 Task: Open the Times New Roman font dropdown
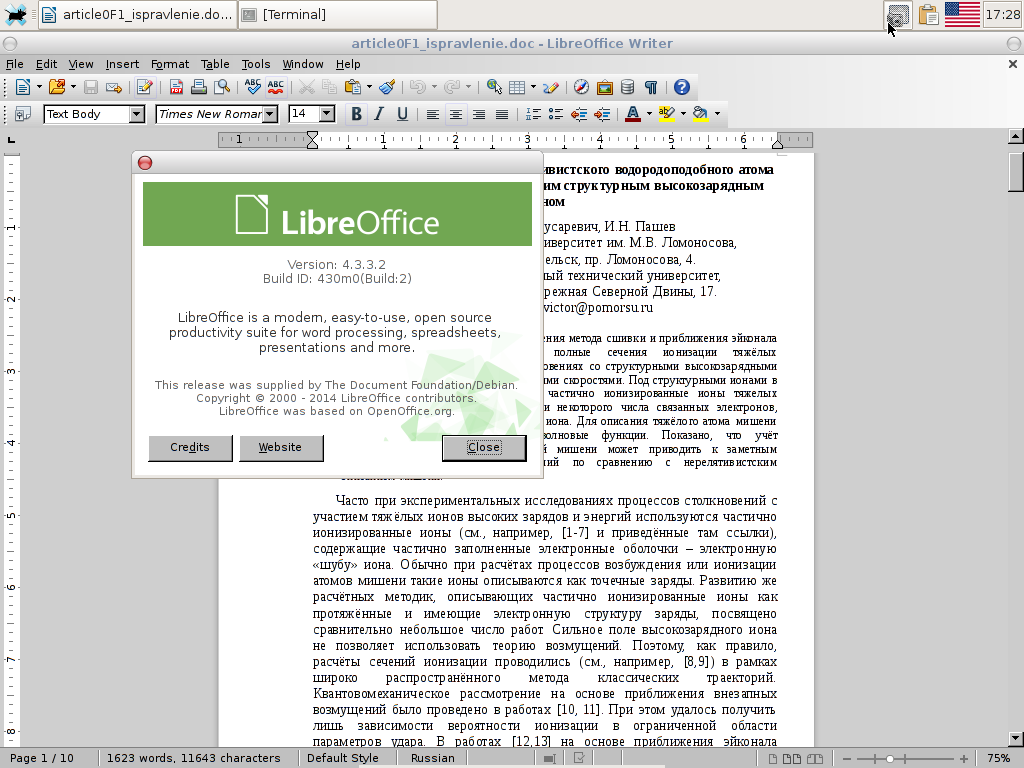[x=270, y=114]
